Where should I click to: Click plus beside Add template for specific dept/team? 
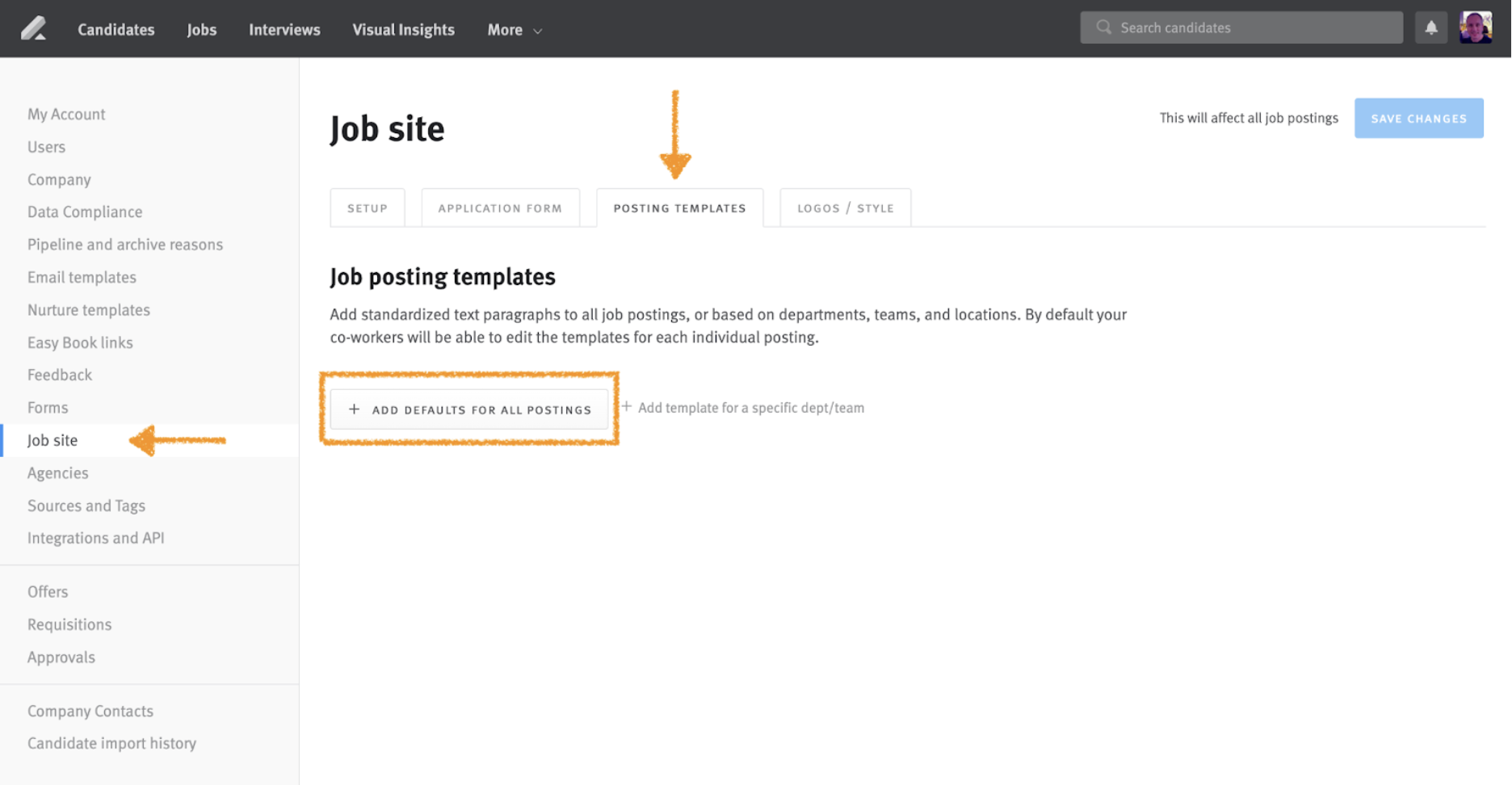coord(627,407)
